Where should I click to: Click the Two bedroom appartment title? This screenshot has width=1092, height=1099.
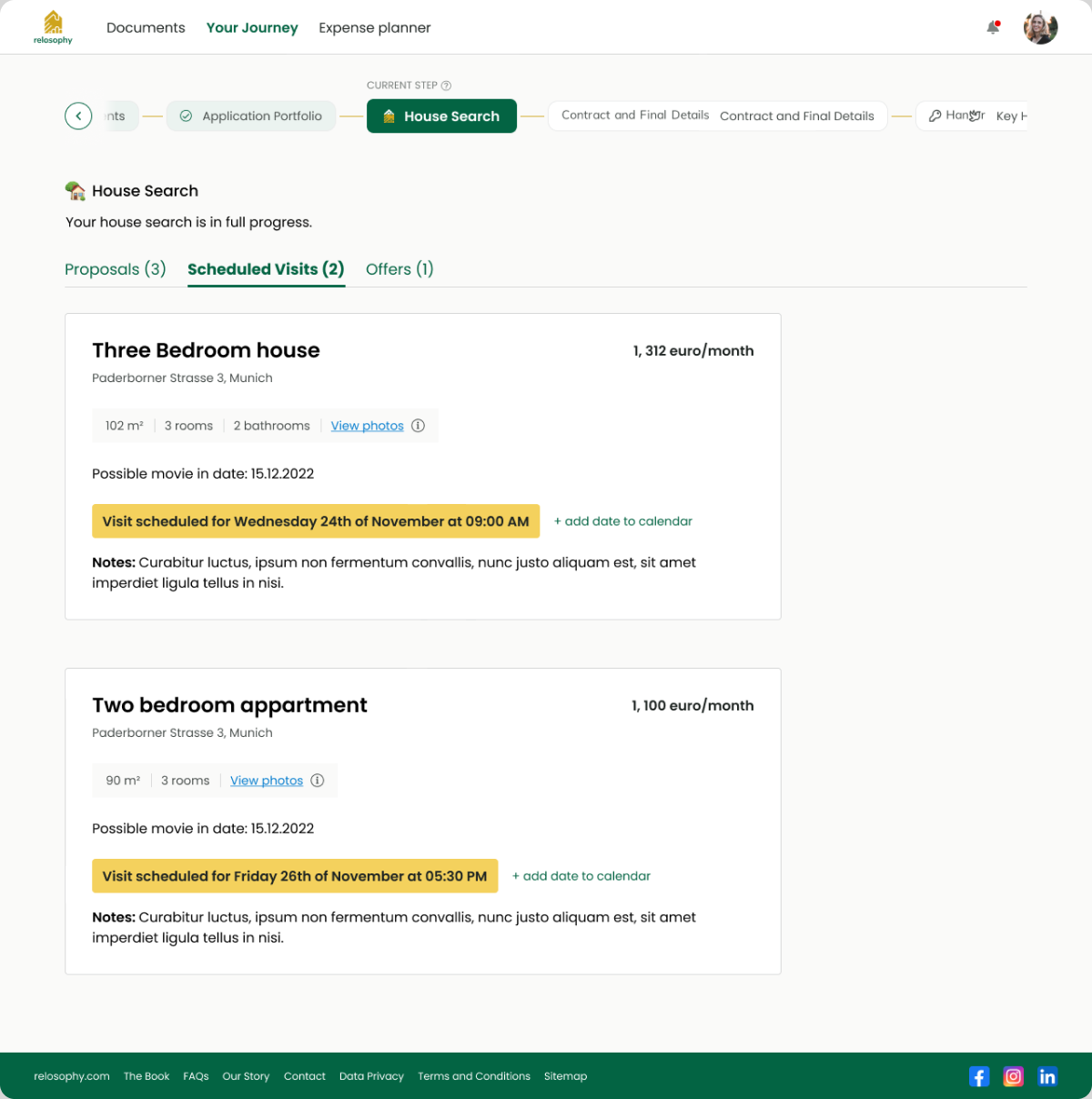(229, 705)
